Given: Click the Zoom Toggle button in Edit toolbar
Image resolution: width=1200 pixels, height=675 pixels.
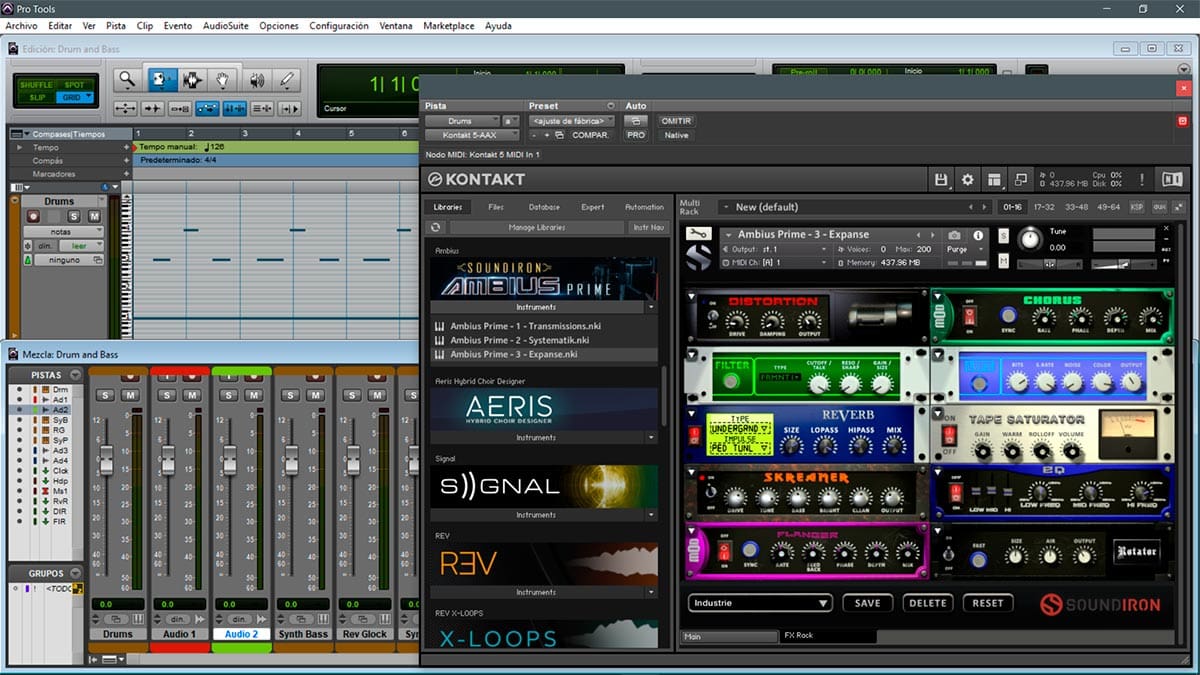Looking at the screenshot, I should 125,108.
